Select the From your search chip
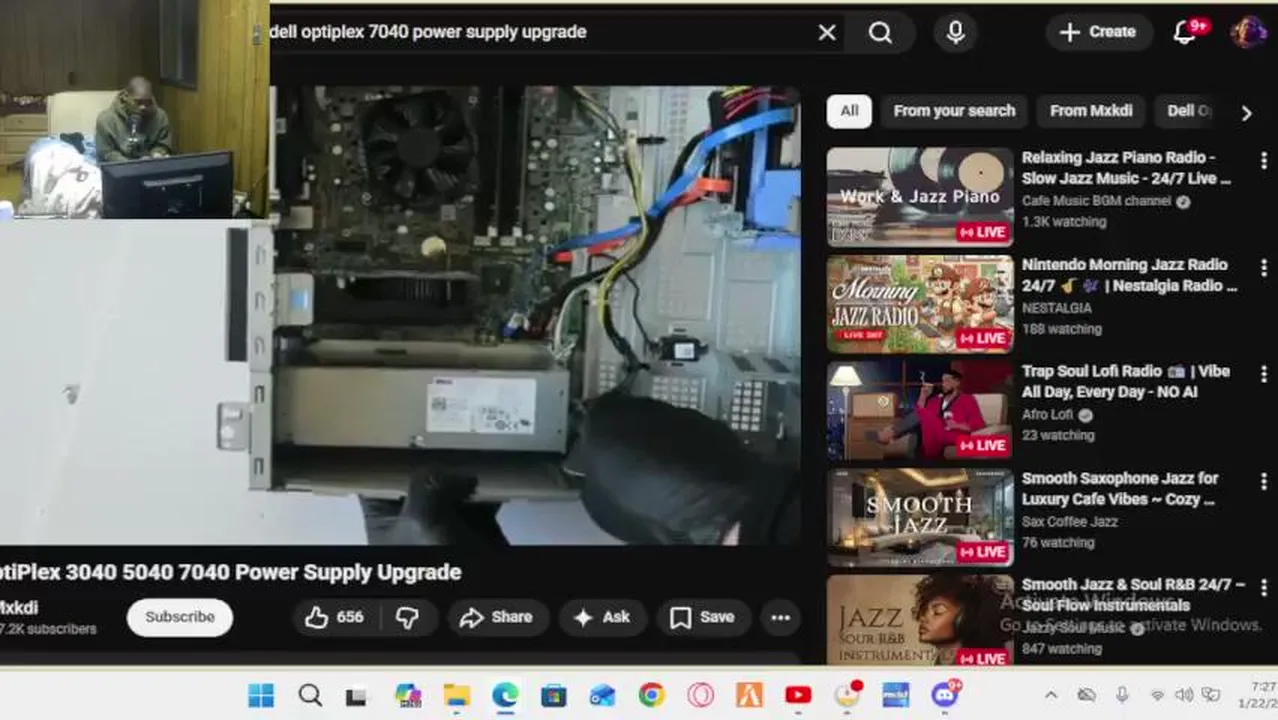Viewport: 1278px width, 720px height. 954,111
